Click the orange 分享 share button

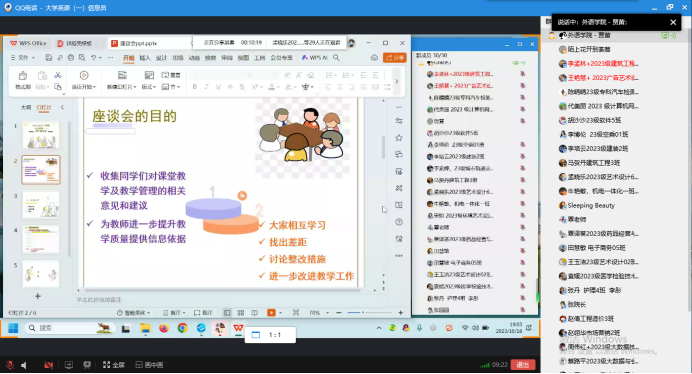pos(395,58)
